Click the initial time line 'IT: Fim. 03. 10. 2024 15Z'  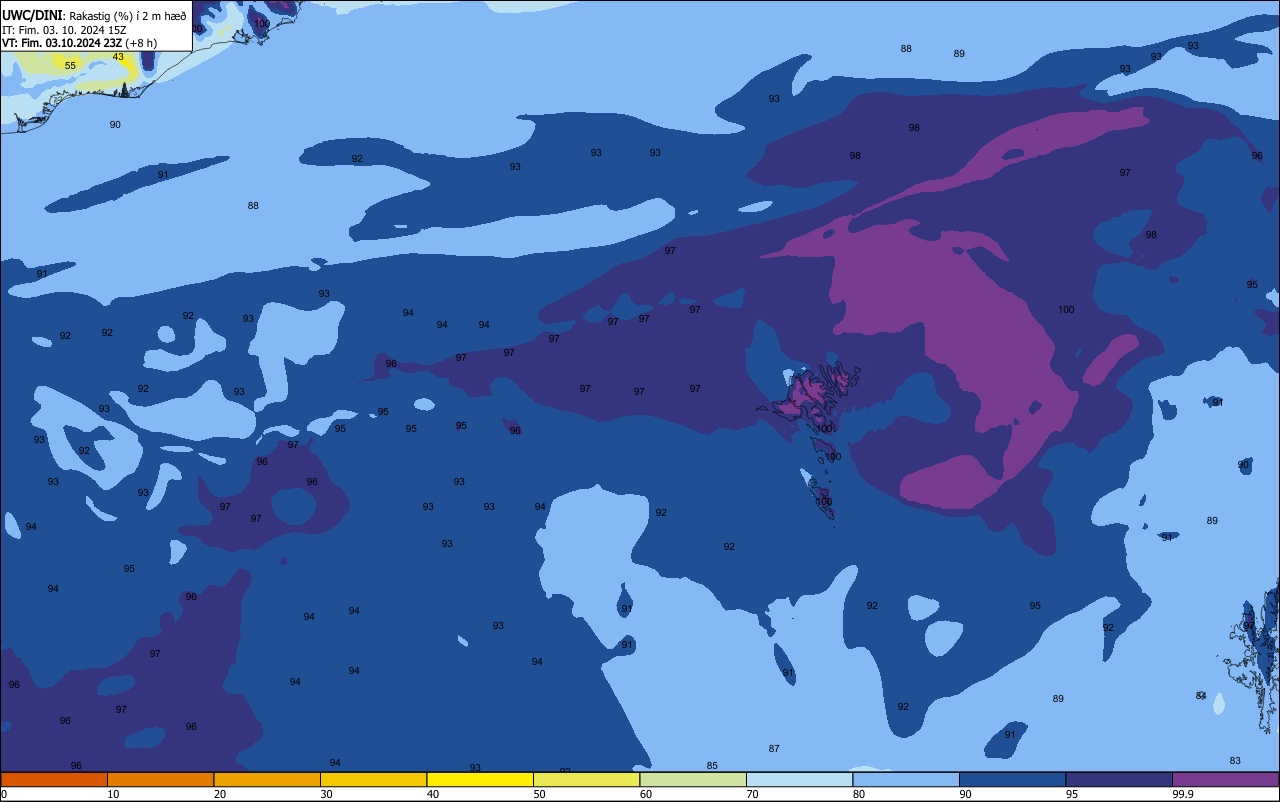point(64,30)
